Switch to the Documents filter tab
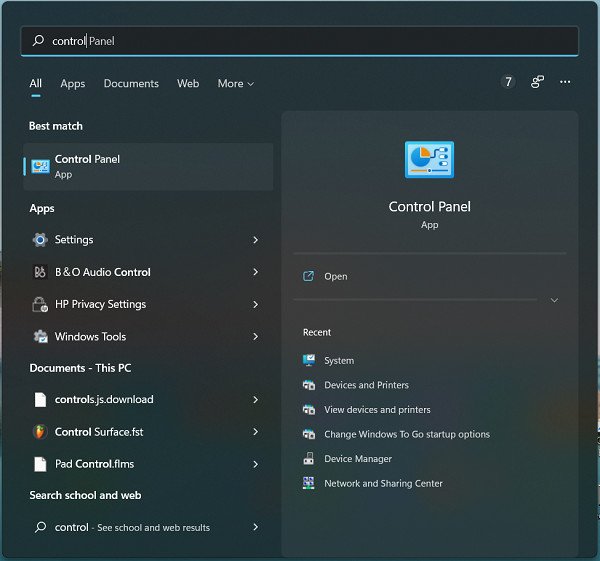 131,84
